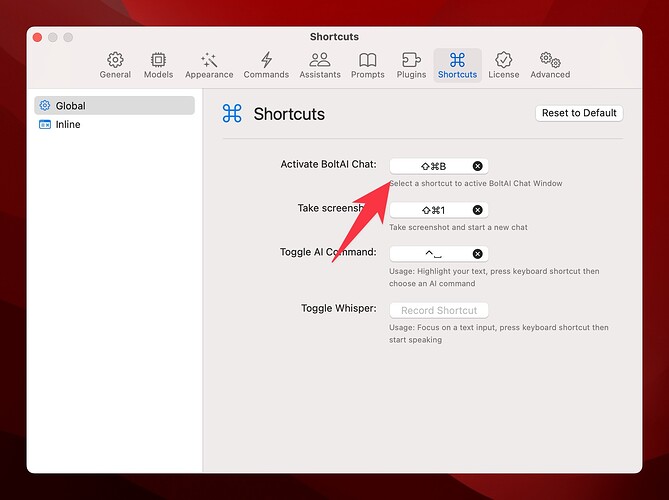The width and height of the screenshot is (669, 500).
Task: Switch to the Appearance tab
Action: pos(209,65)
